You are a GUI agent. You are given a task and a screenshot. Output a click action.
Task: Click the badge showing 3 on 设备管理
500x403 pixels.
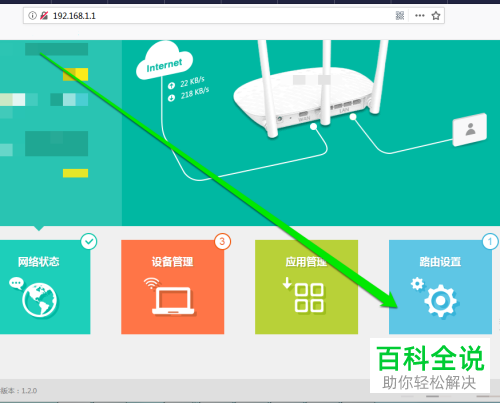222,241
